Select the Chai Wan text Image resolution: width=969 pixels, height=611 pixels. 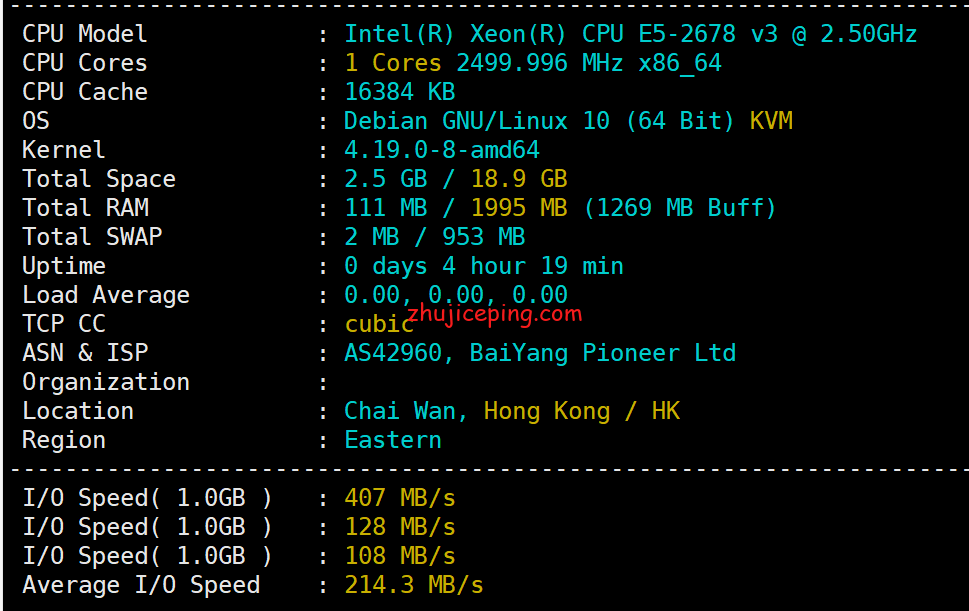[x=401, y=411]
